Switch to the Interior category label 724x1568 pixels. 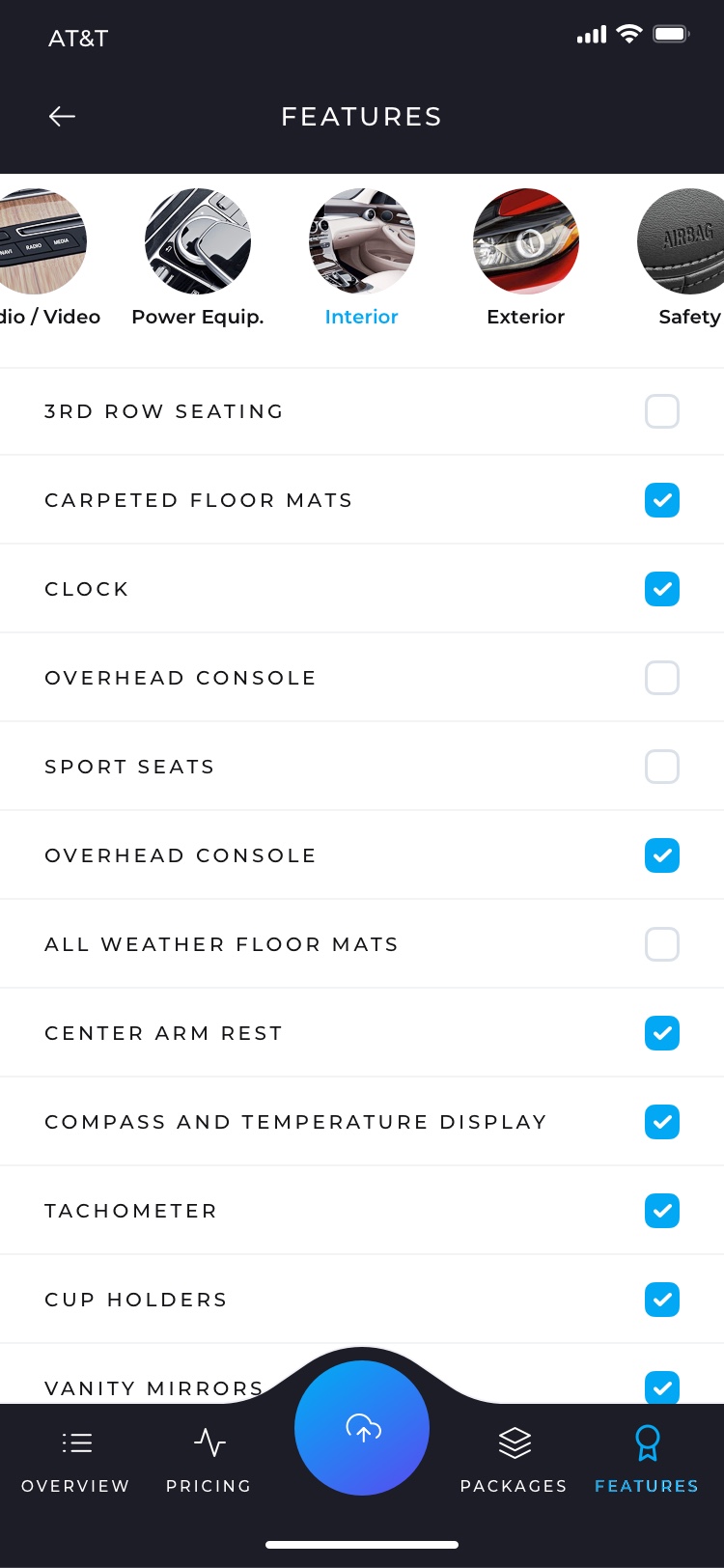(x=362, y=317)
